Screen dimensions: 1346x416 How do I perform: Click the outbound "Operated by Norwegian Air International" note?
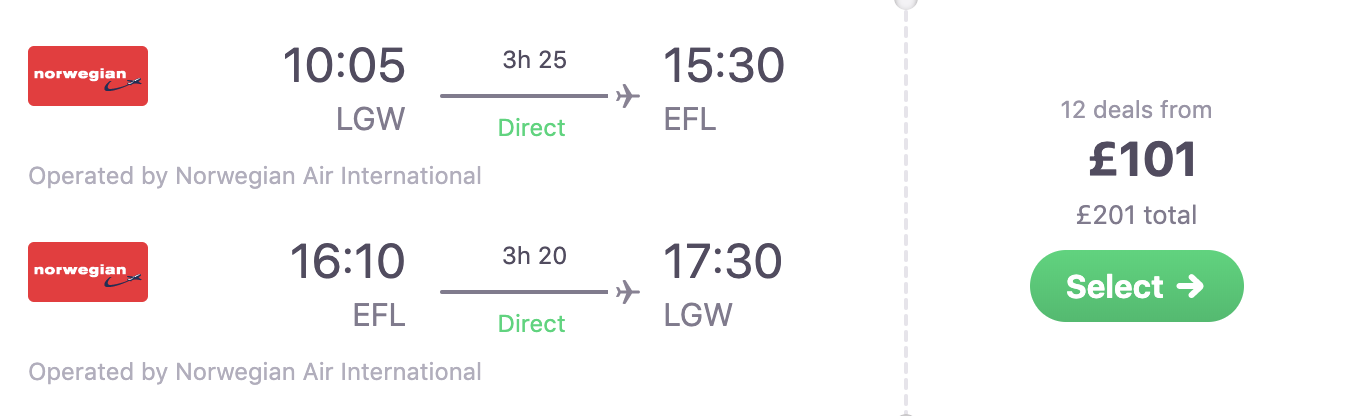[x=255, y=177]
